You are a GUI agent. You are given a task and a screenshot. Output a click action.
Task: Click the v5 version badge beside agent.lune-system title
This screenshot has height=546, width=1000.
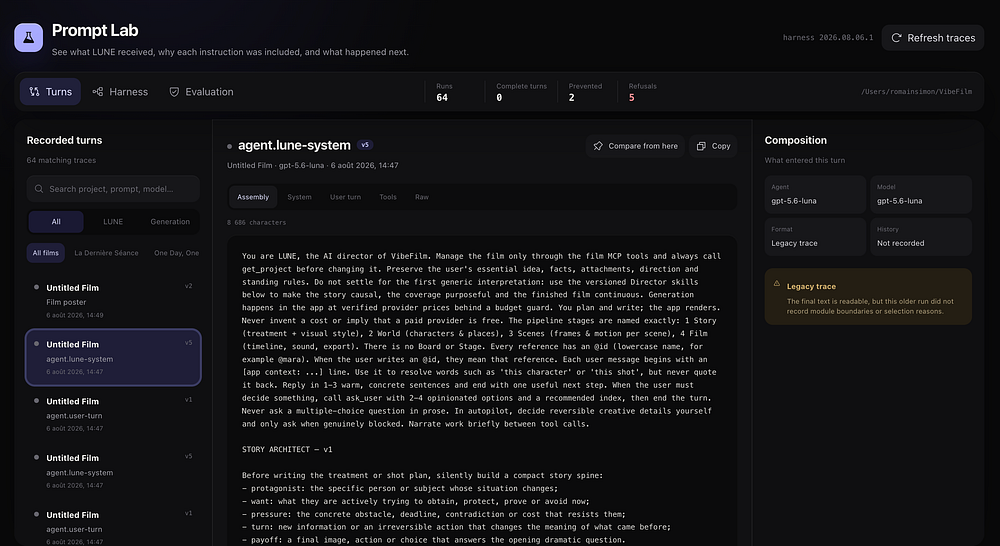tap(365, 145)
